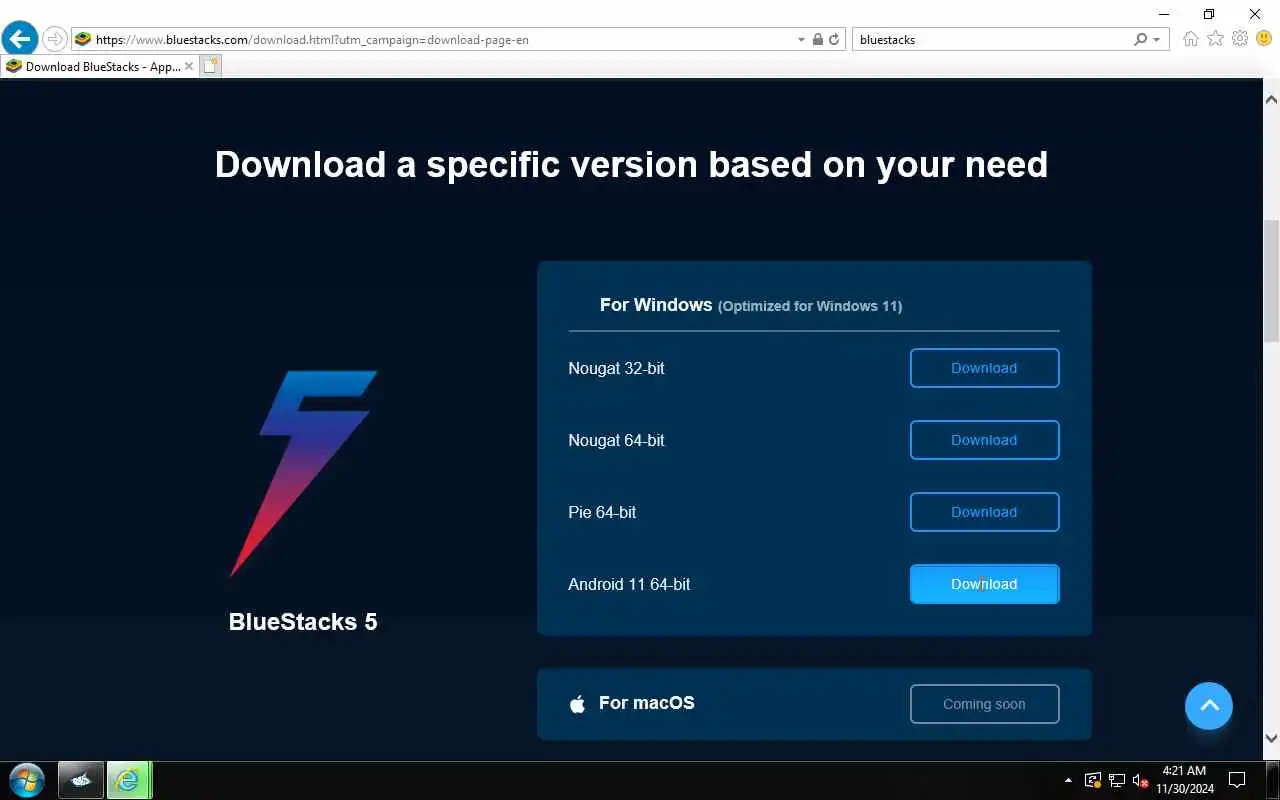Click the network tray icon
Screen dimensions: 1280x800
point(1117,780)
